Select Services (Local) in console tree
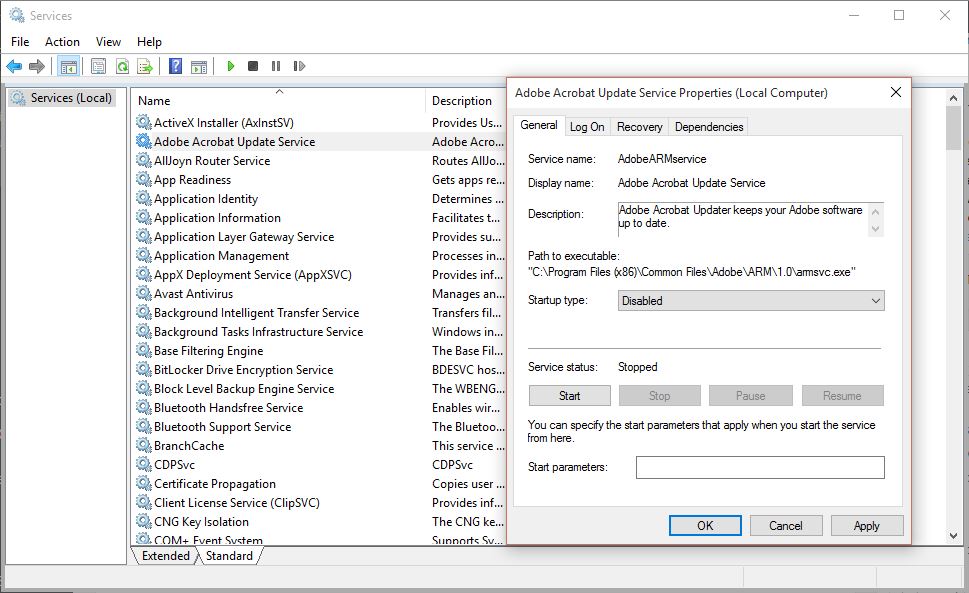 62,98
